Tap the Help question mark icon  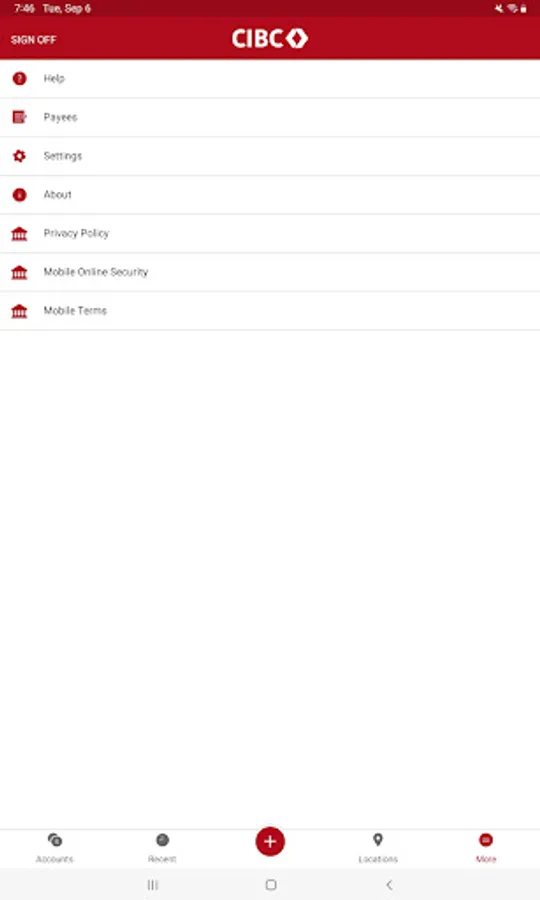click(x=20, y=79)
